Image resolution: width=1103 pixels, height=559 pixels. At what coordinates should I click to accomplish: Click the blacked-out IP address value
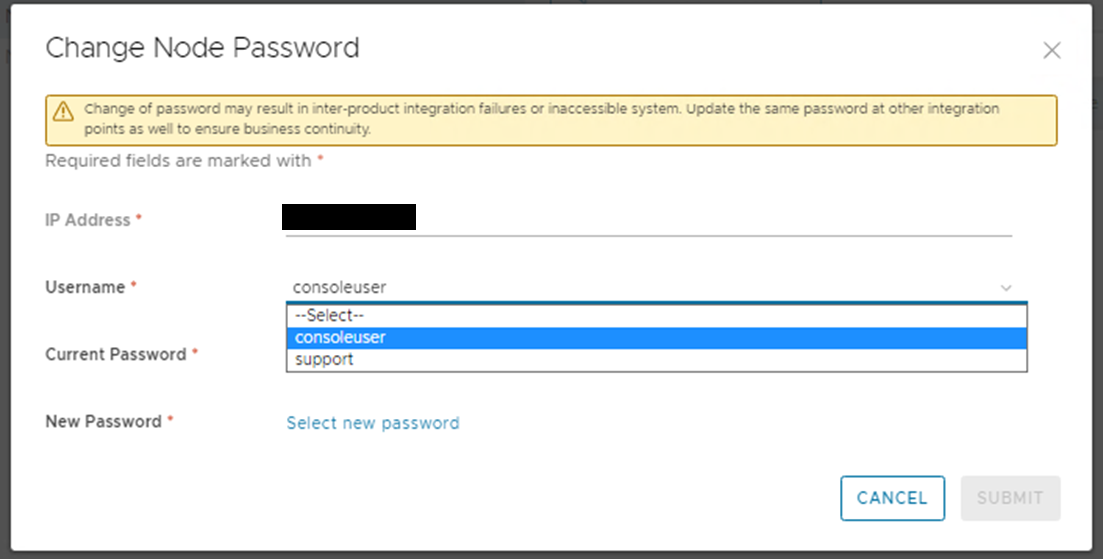pos(349,217)
